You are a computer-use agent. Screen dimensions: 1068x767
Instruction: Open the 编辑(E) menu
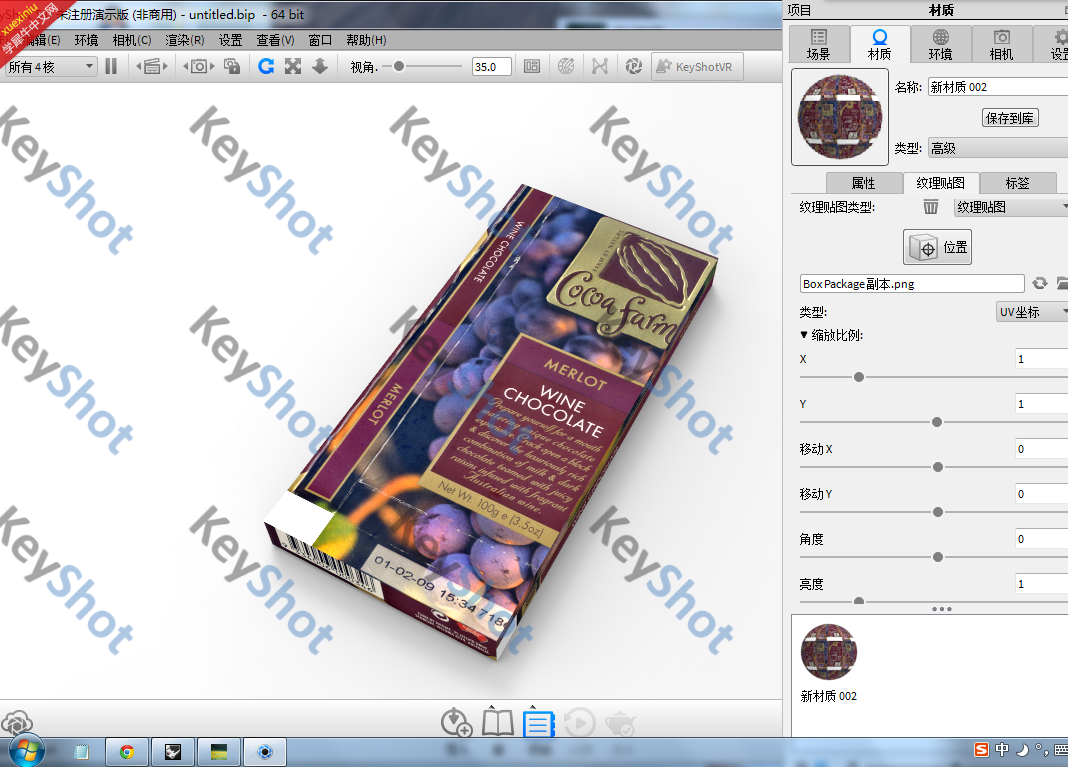43,40
